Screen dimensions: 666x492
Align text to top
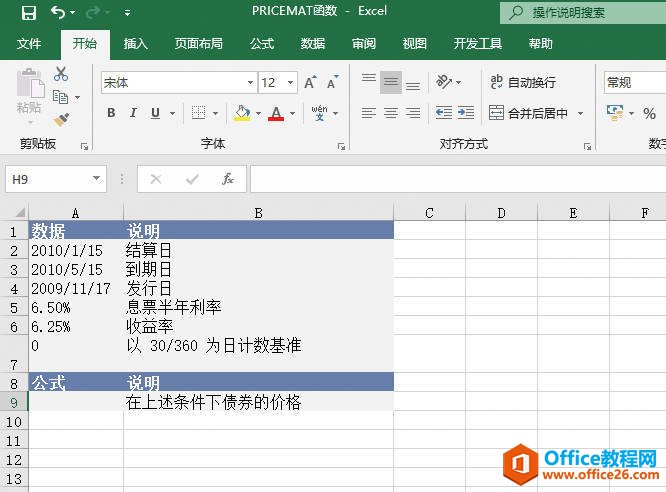[368, 81]
